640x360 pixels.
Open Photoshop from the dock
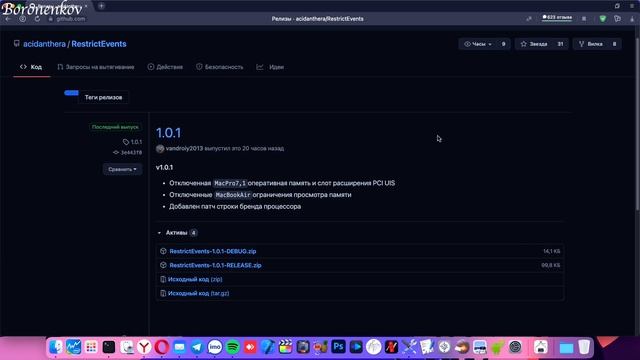point(338,347)
